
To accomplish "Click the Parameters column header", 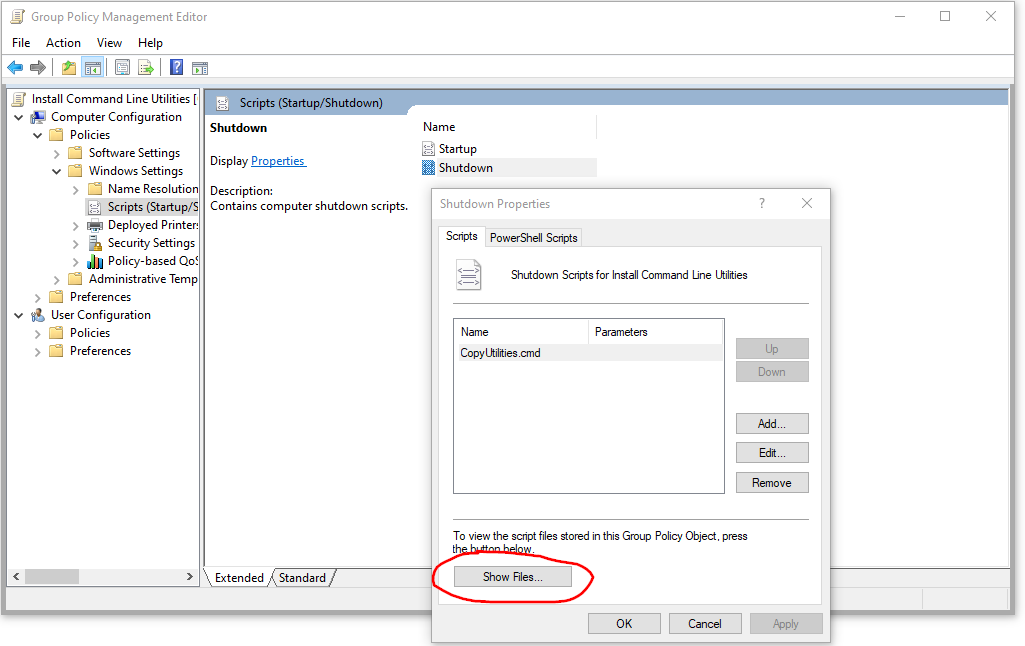I will point(656,332).
